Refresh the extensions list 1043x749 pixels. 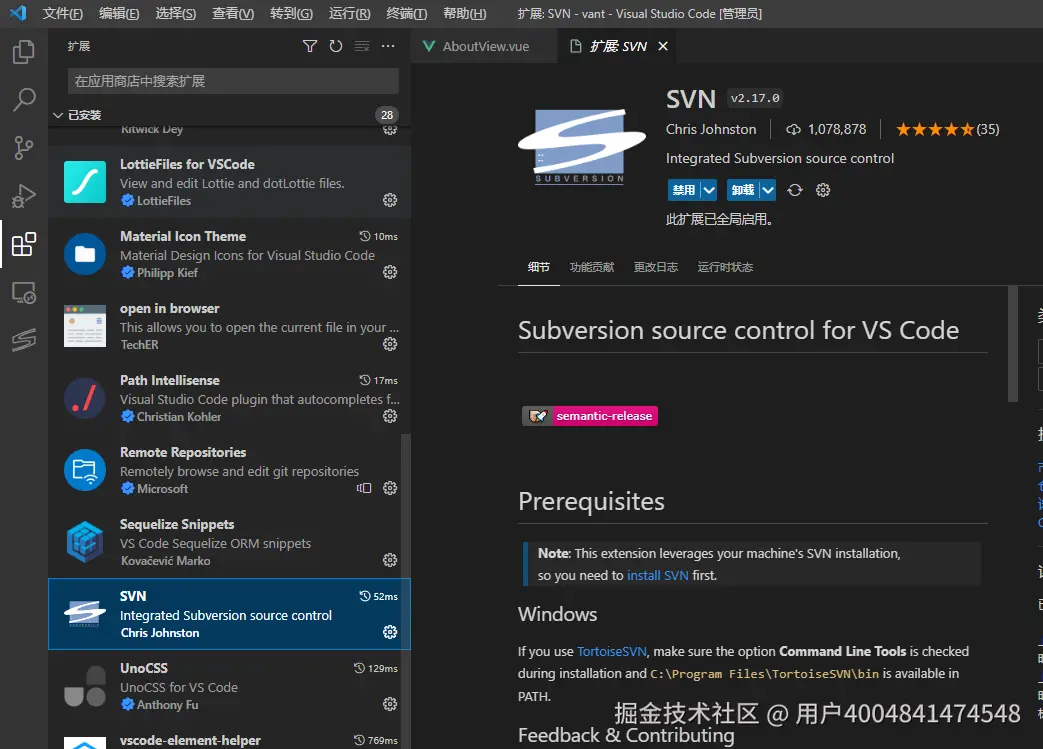pyautogui.click(x=336, y=46)
